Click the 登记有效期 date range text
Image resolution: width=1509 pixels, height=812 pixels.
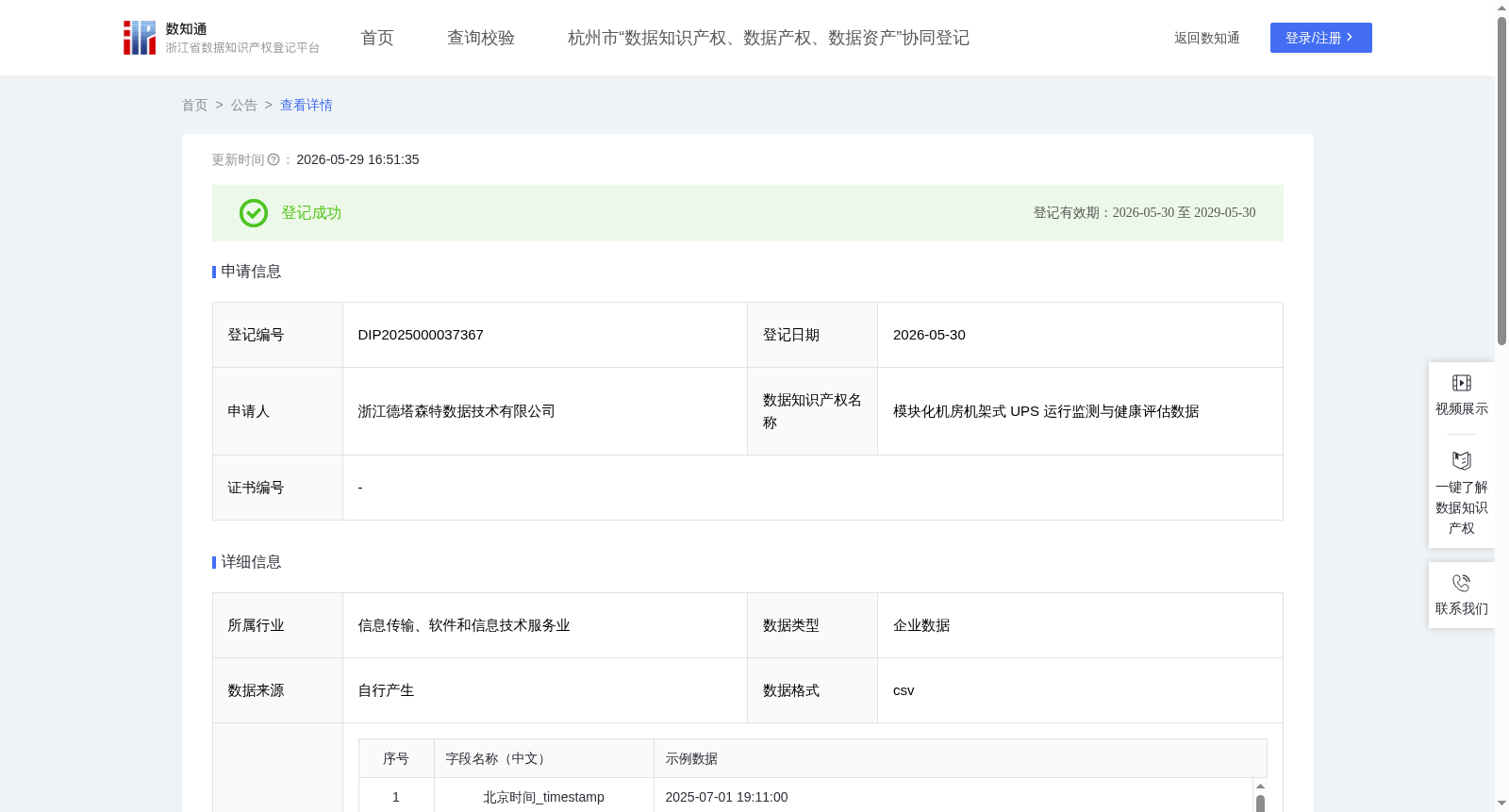coord(1144,213)
